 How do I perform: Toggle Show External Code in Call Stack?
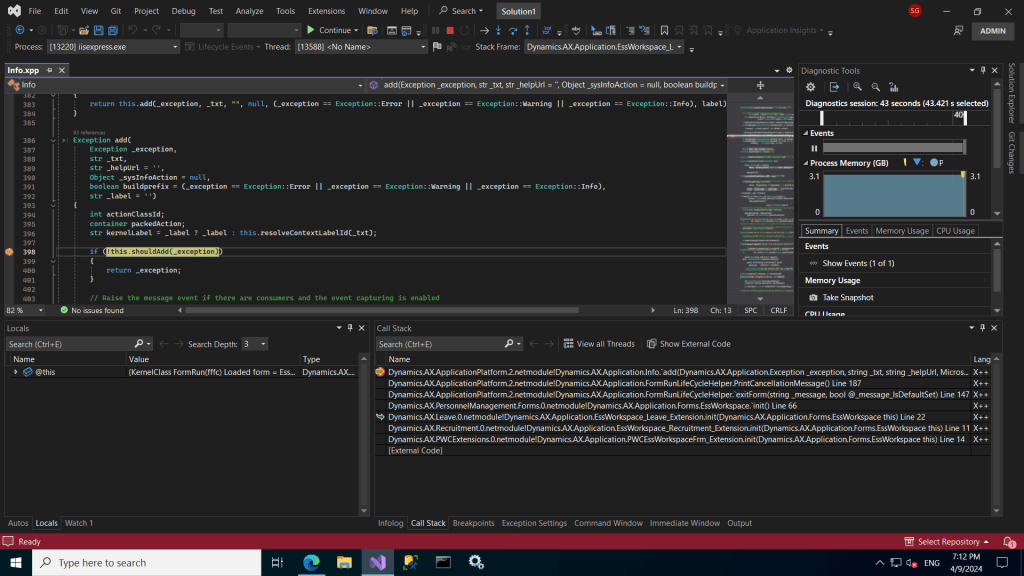(x=688, y=344)
